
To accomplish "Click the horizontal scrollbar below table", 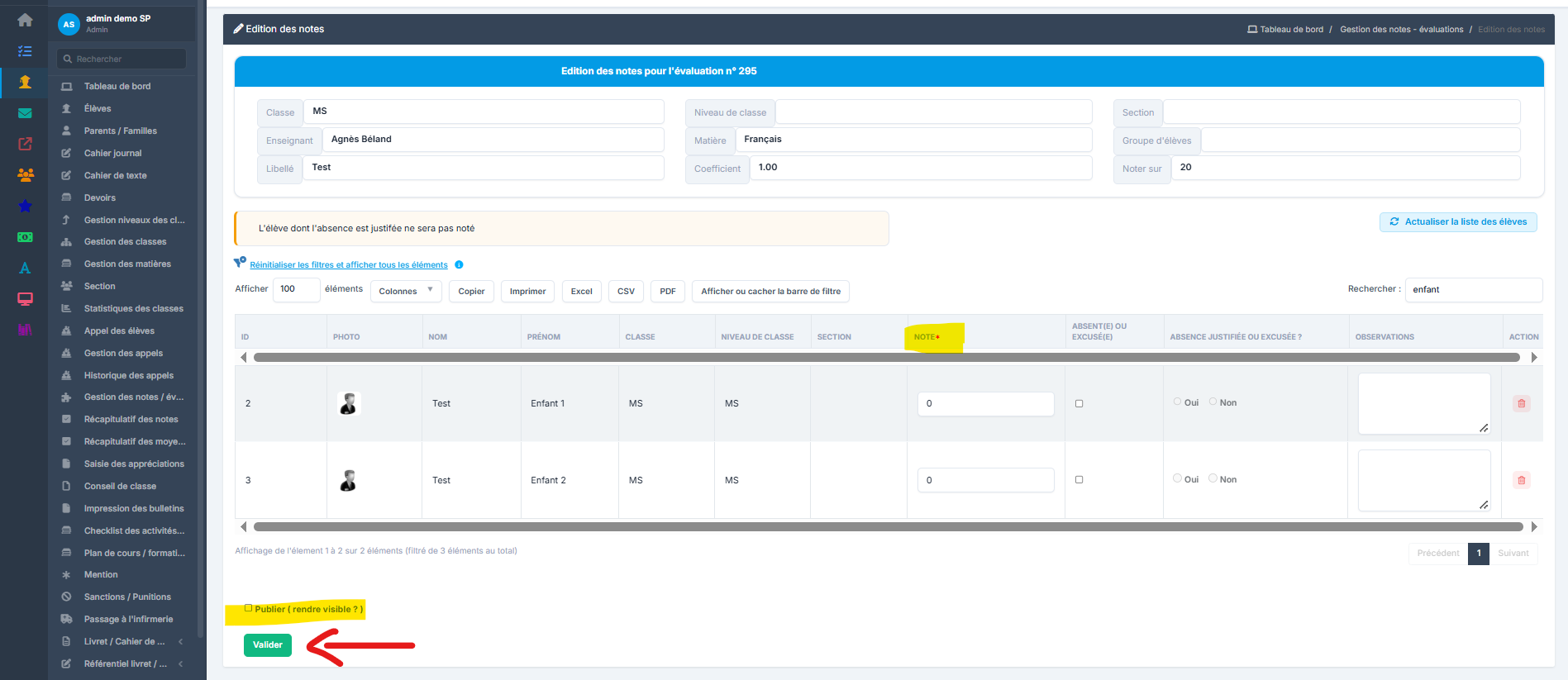I will click(x=888, y=526).
